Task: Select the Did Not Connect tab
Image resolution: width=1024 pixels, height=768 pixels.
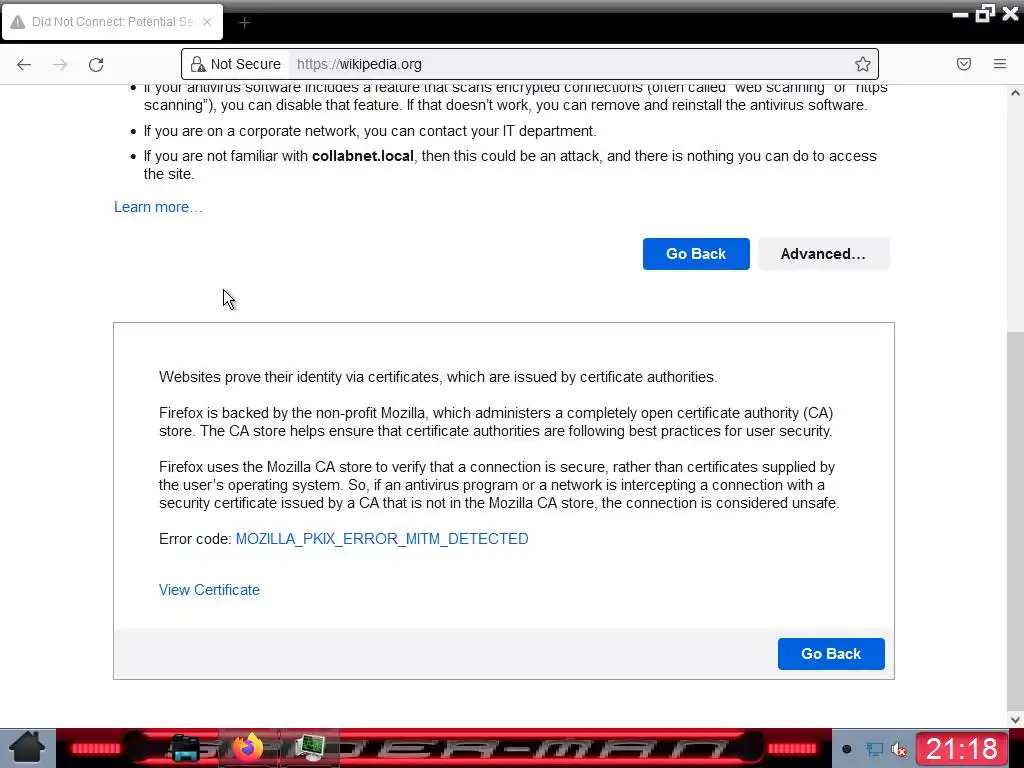Action: pyautogui.click(x=112, y=22)
